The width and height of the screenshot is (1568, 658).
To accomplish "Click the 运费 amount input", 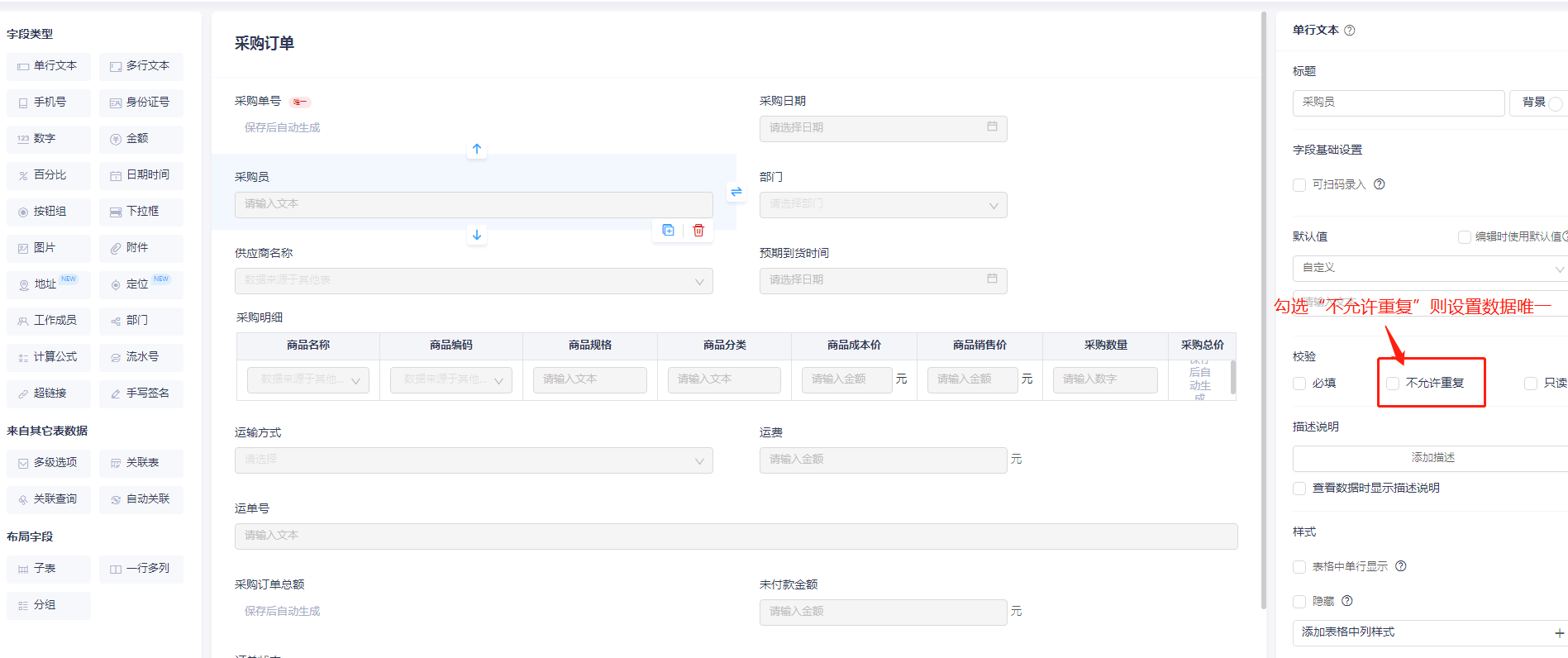I will (883, 460).
